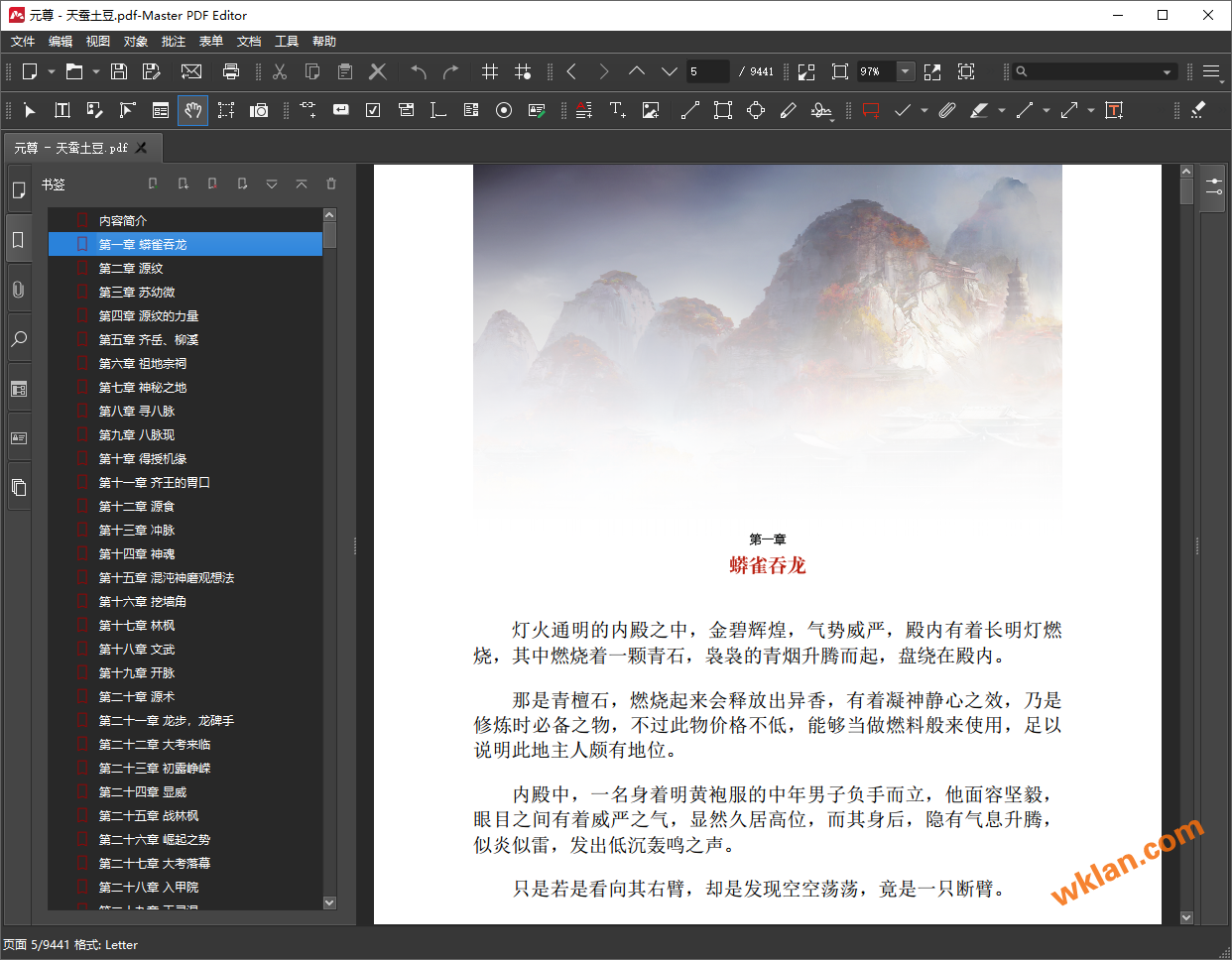Expand the search box dropdown arrow
This screenshot has height=960, width=1232.
click(x=1167, y=71)
